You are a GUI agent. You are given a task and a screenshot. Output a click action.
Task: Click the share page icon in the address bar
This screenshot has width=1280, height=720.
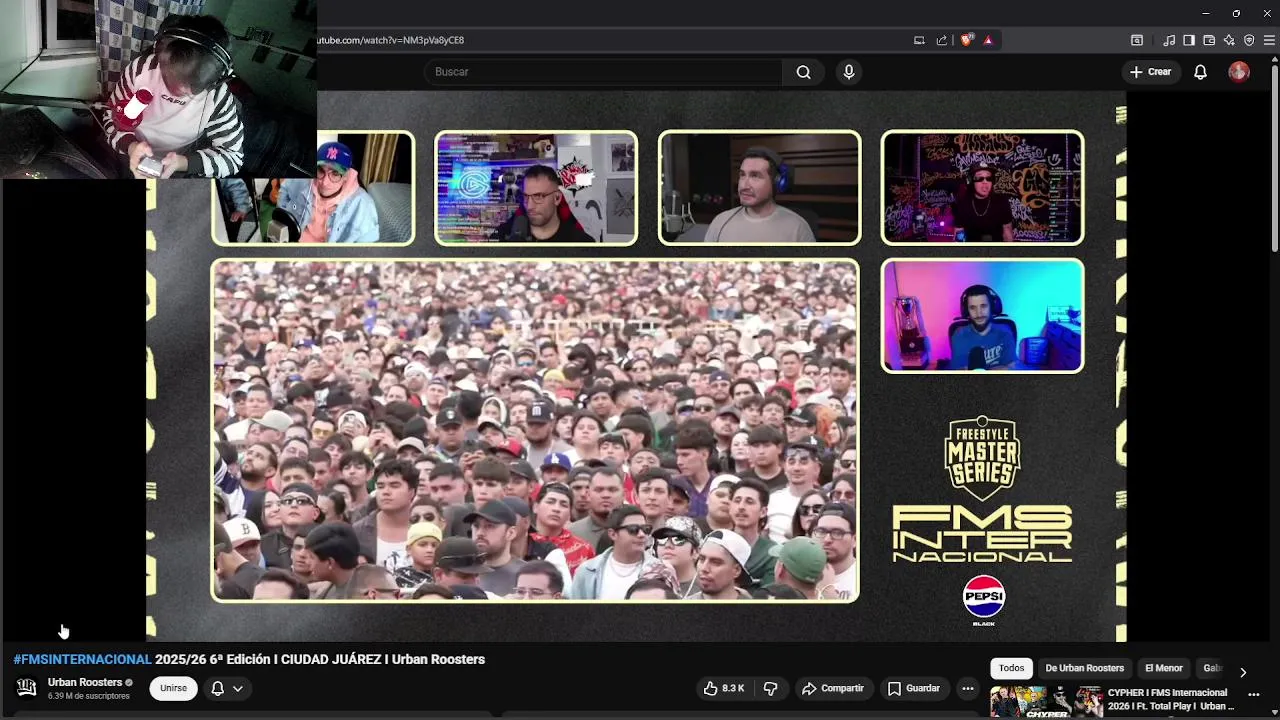pyautogui.click(x=941, y=40)
